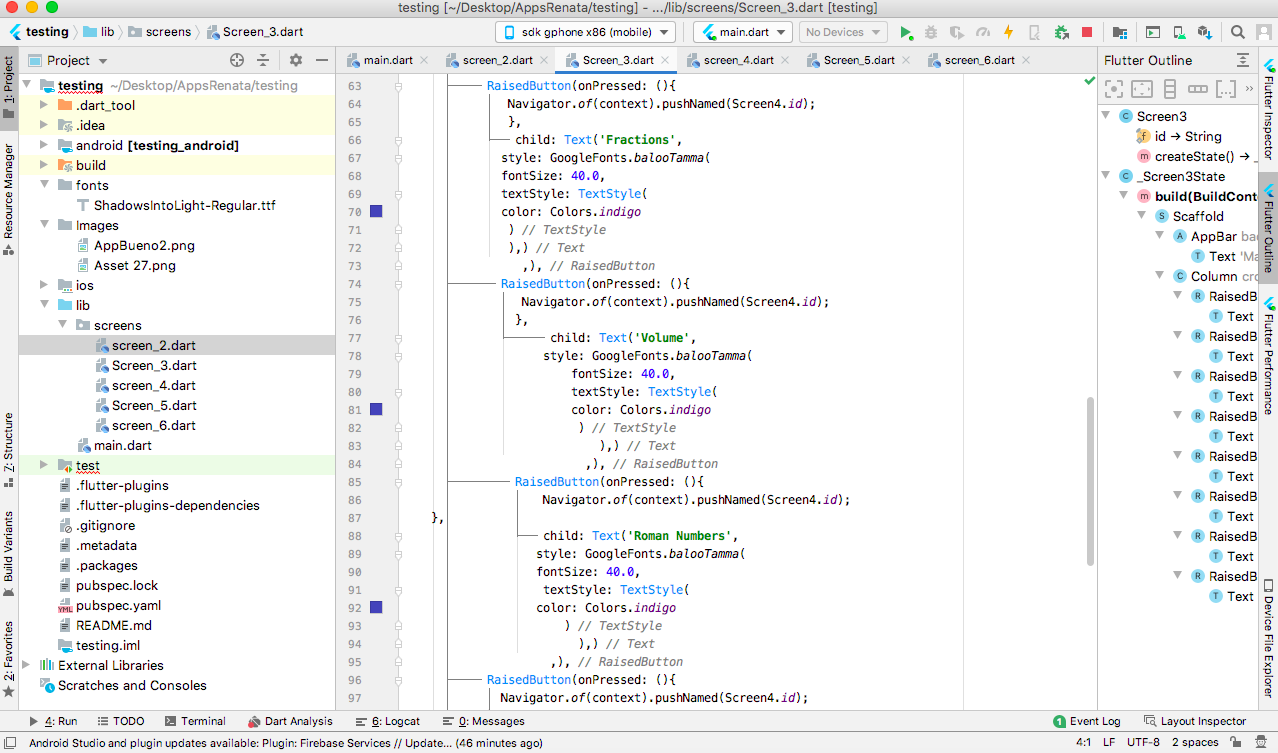This screenshot has width=1278, height=753.
Task: Click blue color swatch on line 70 gutter
Action: 376,211
